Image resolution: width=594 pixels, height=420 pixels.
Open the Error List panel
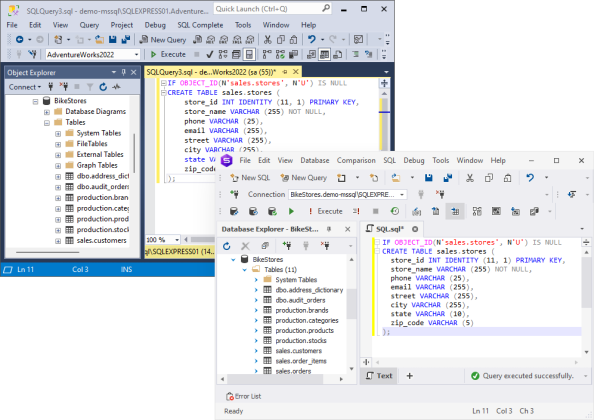pyautogui.click(x=244, y=397)
